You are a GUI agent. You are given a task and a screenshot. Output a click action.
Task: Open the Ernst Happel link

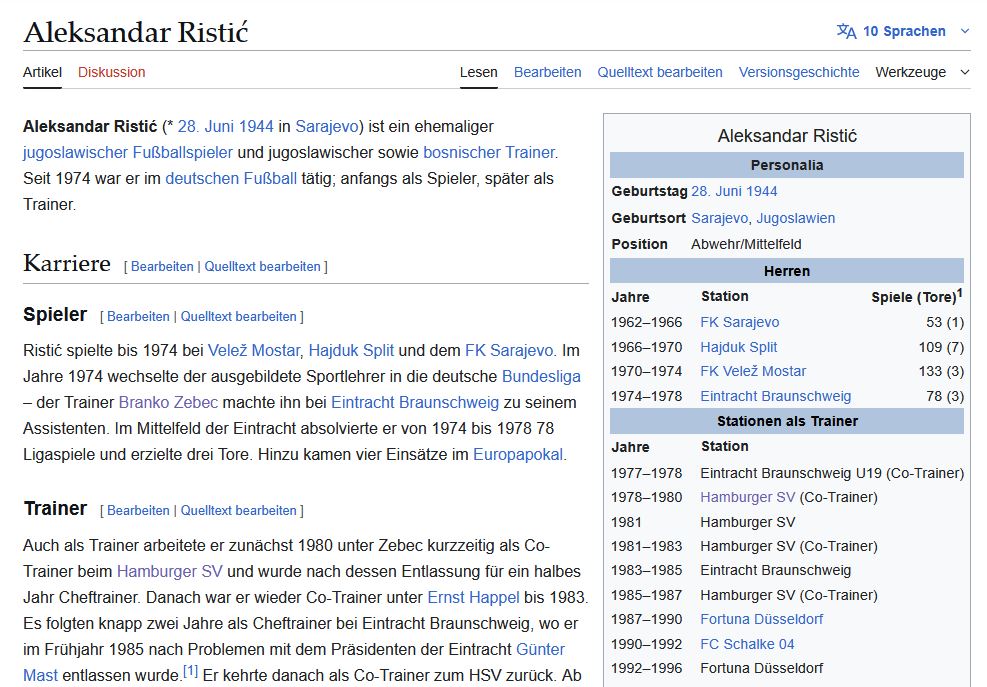click(x=473, y=598)
